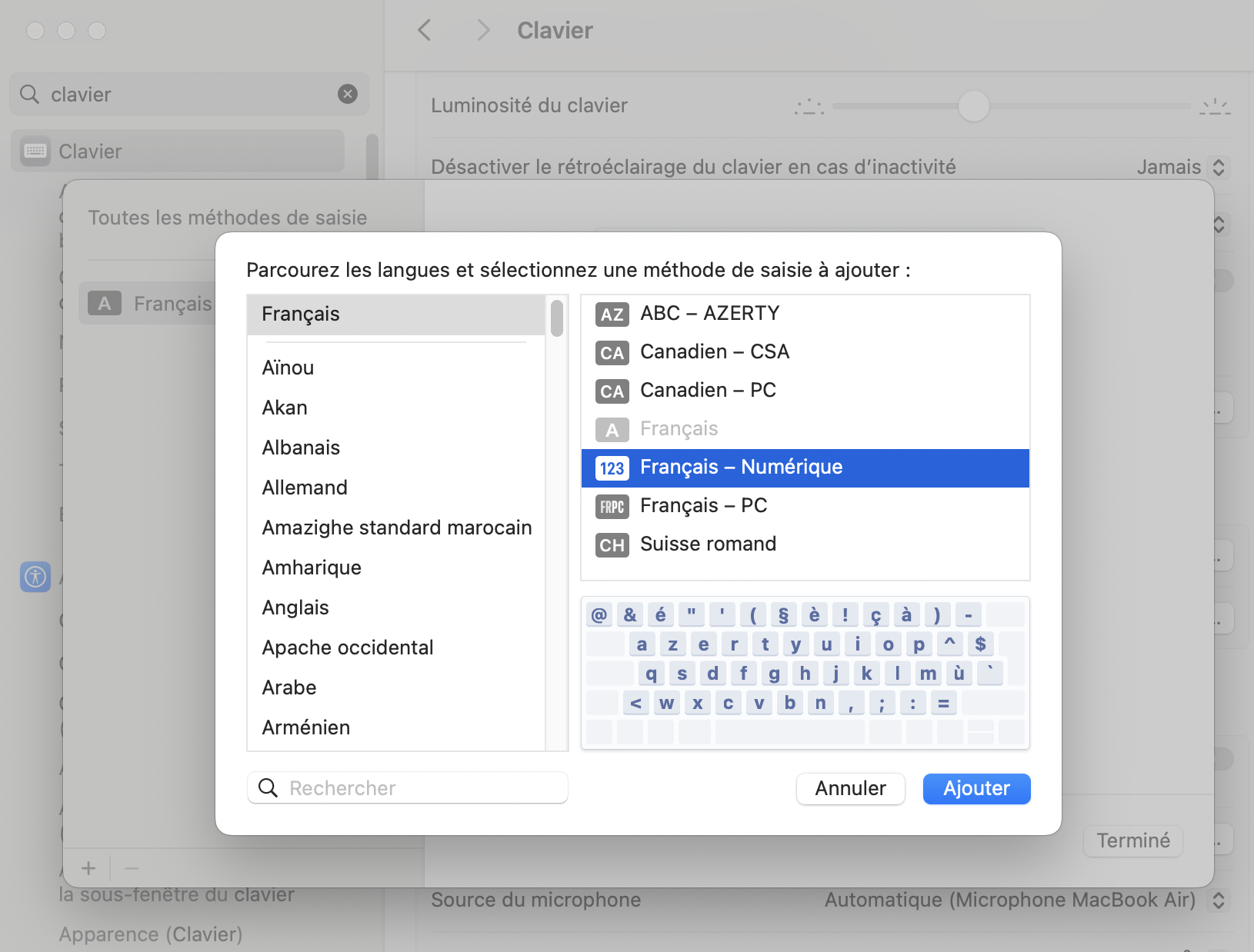Viewport: 1254px width, 952px height.
Task: Click the accessibility icon in the sidebar
Action: (35, 576)
